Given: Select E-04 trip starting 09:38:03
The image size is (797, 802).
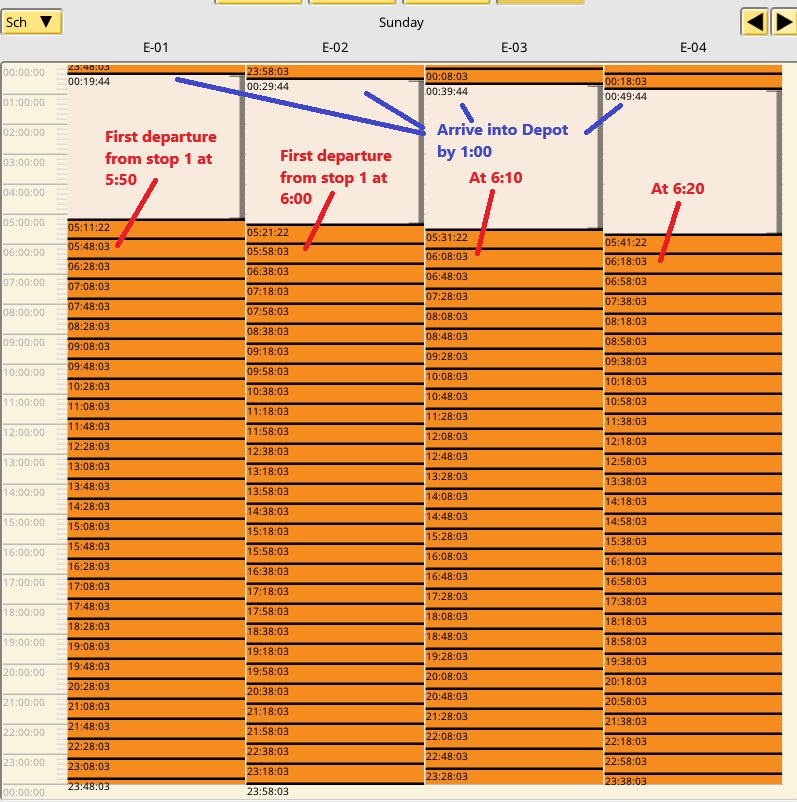Looking at the screenshot, I should coord(693,364).
